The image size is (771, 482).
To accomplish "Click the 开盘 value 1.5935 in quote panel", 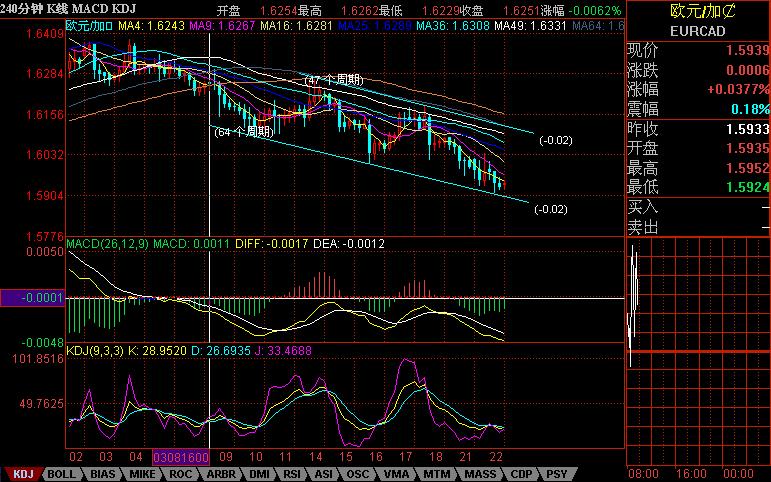I will coord(747,148).
